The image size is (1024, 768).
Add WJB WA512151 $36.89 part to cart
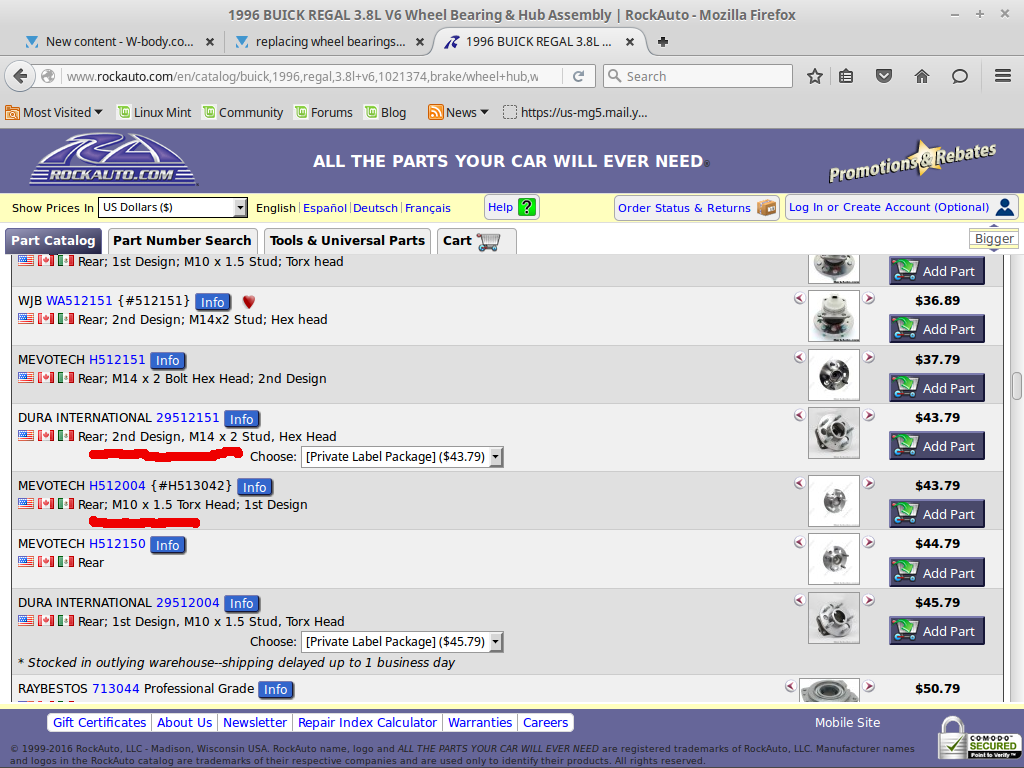[x=936, y=329]
